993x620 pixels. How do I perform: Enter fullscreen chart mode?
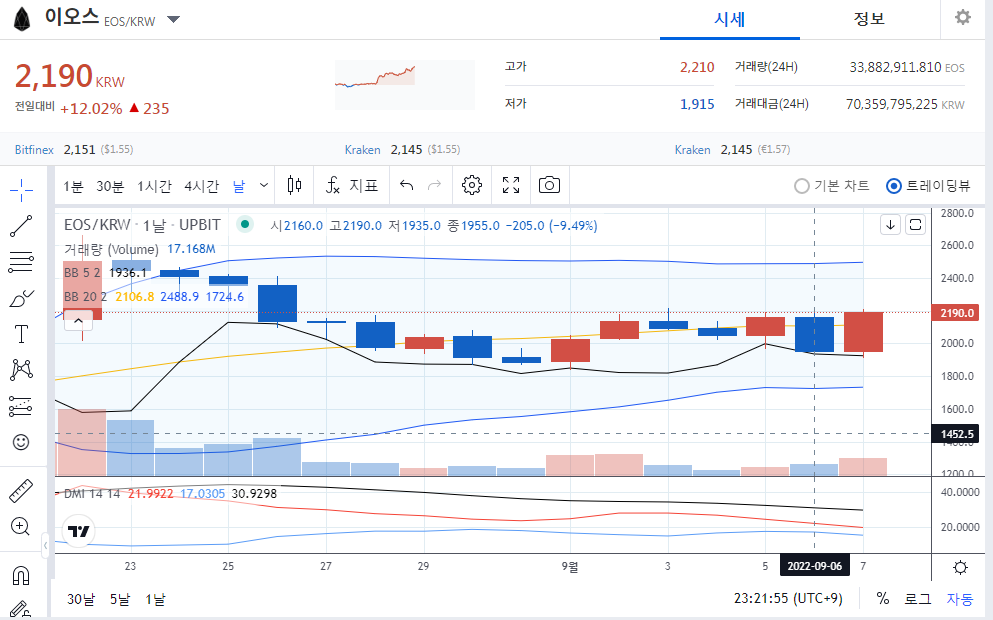click(x=511, y=186)
